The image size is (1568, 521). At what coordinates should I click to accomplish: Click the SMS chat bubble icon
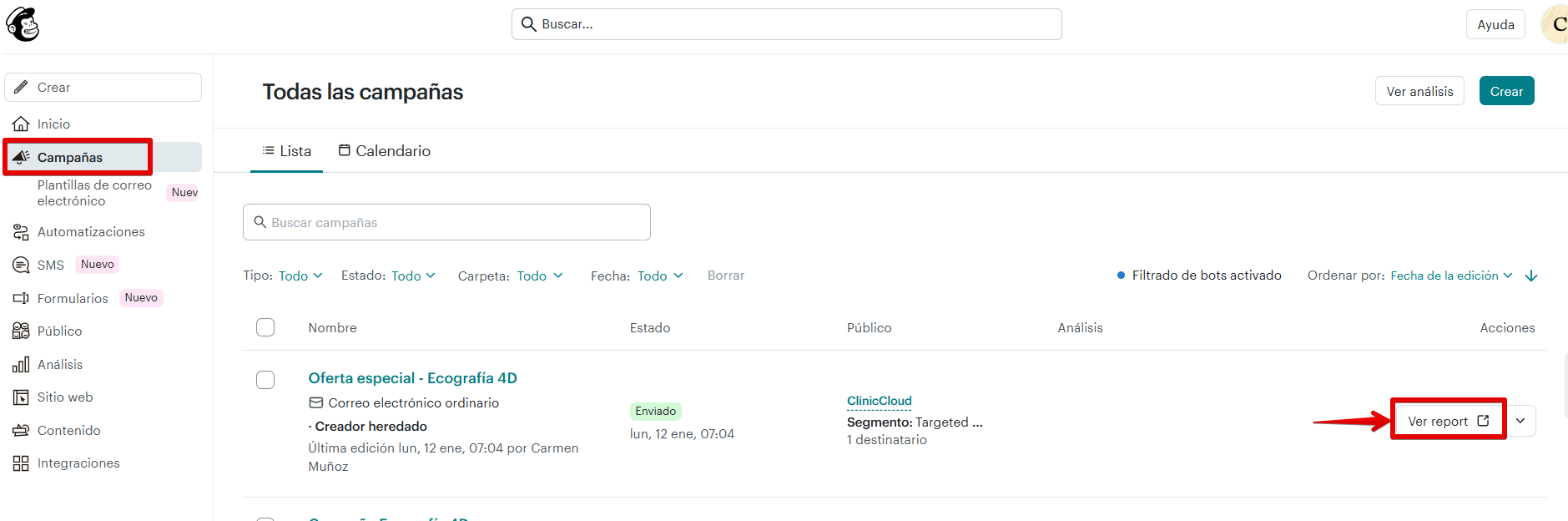coord(21,266)
